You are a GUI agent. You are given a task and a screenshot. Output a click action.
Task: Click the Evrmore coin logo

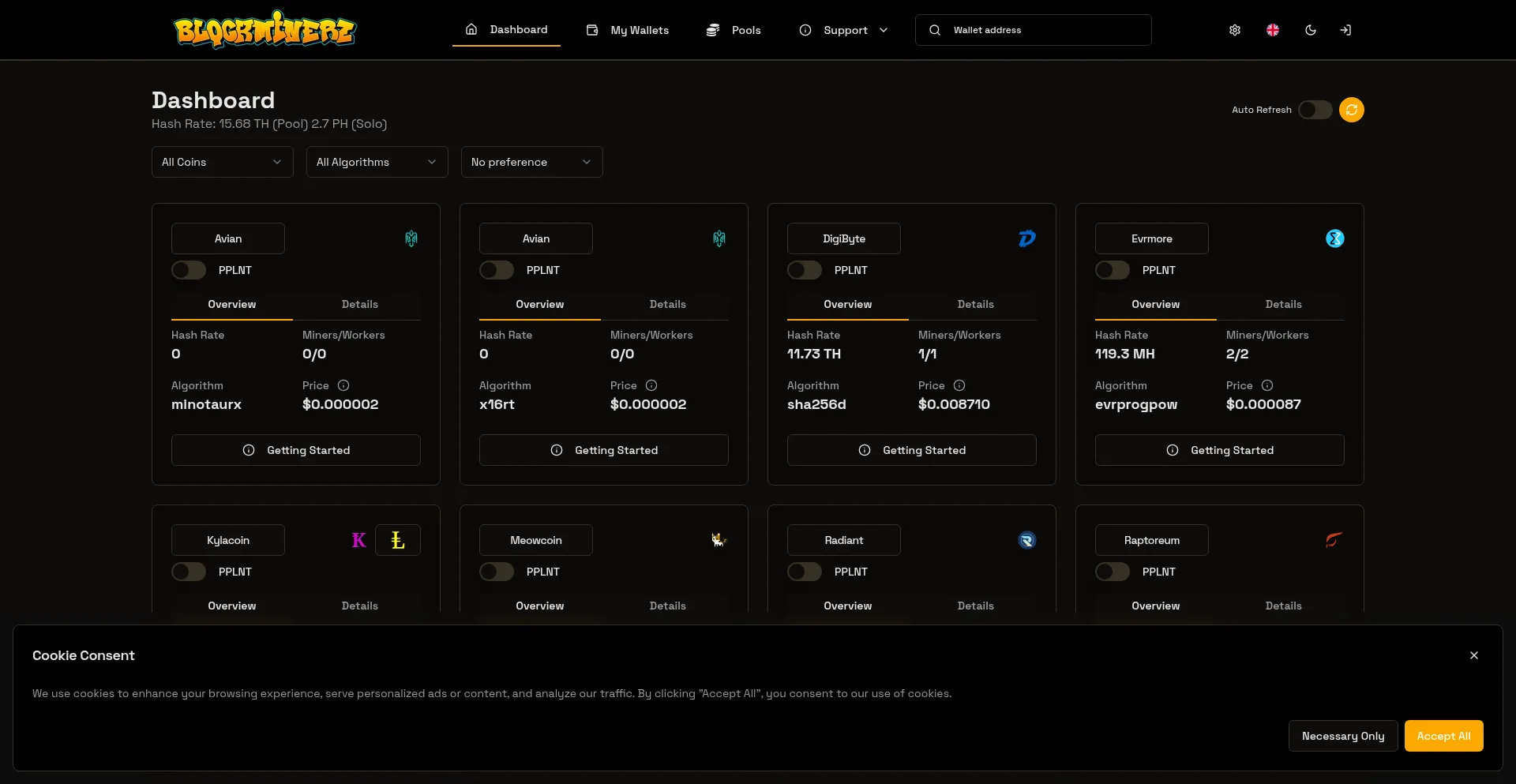tap(1334, 238)
